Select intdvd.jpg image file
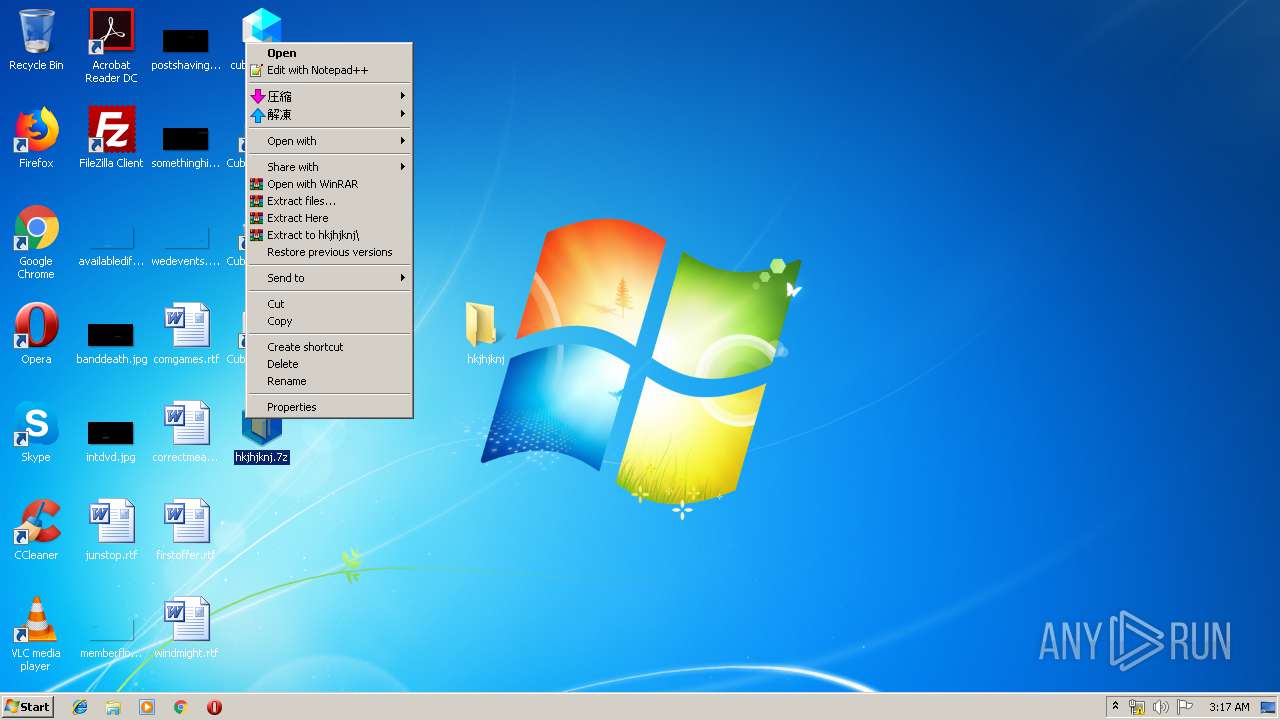1280x720 pixels. coord(111,440)
